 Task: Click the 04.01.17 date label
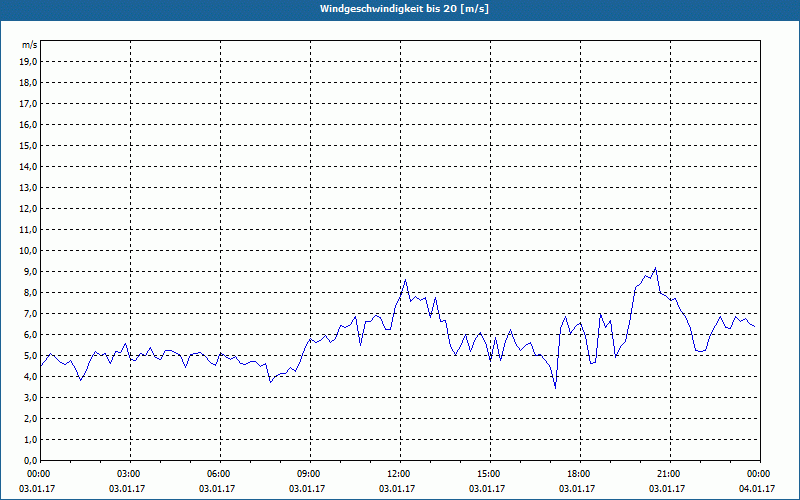click(x=757, y=489)
